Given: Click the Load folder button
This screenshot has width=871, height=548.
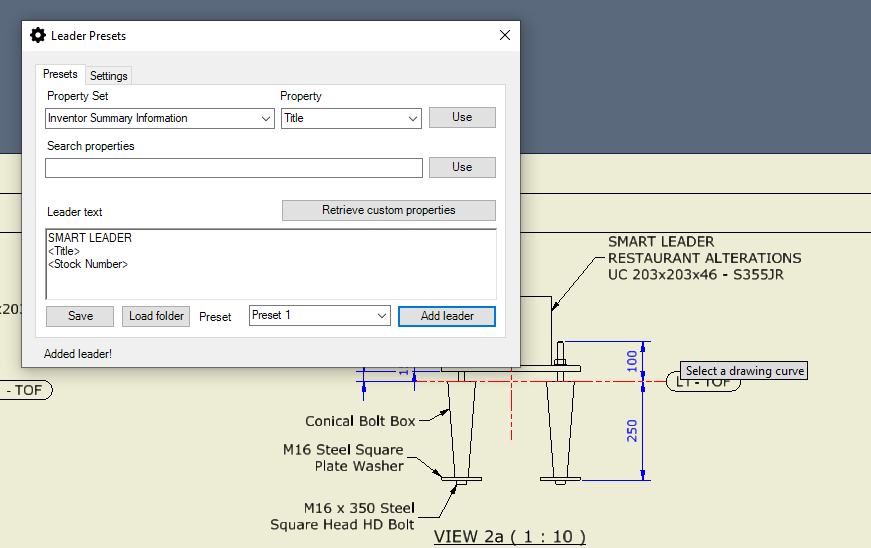Looking at the screenshot, I should 156,316.
